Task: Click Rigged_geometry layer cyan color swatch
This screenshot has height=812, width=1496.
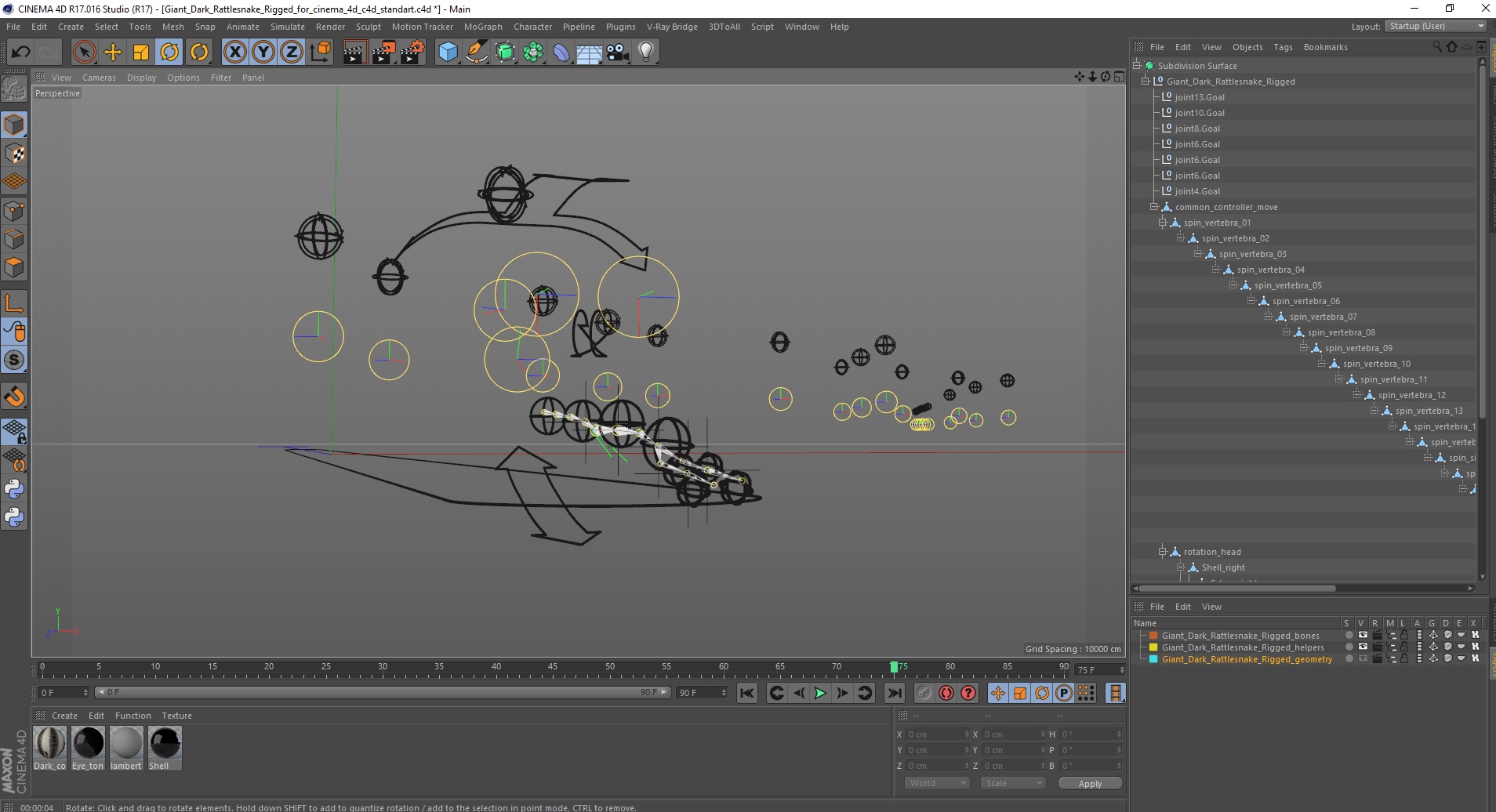Action: [1153, 659]
